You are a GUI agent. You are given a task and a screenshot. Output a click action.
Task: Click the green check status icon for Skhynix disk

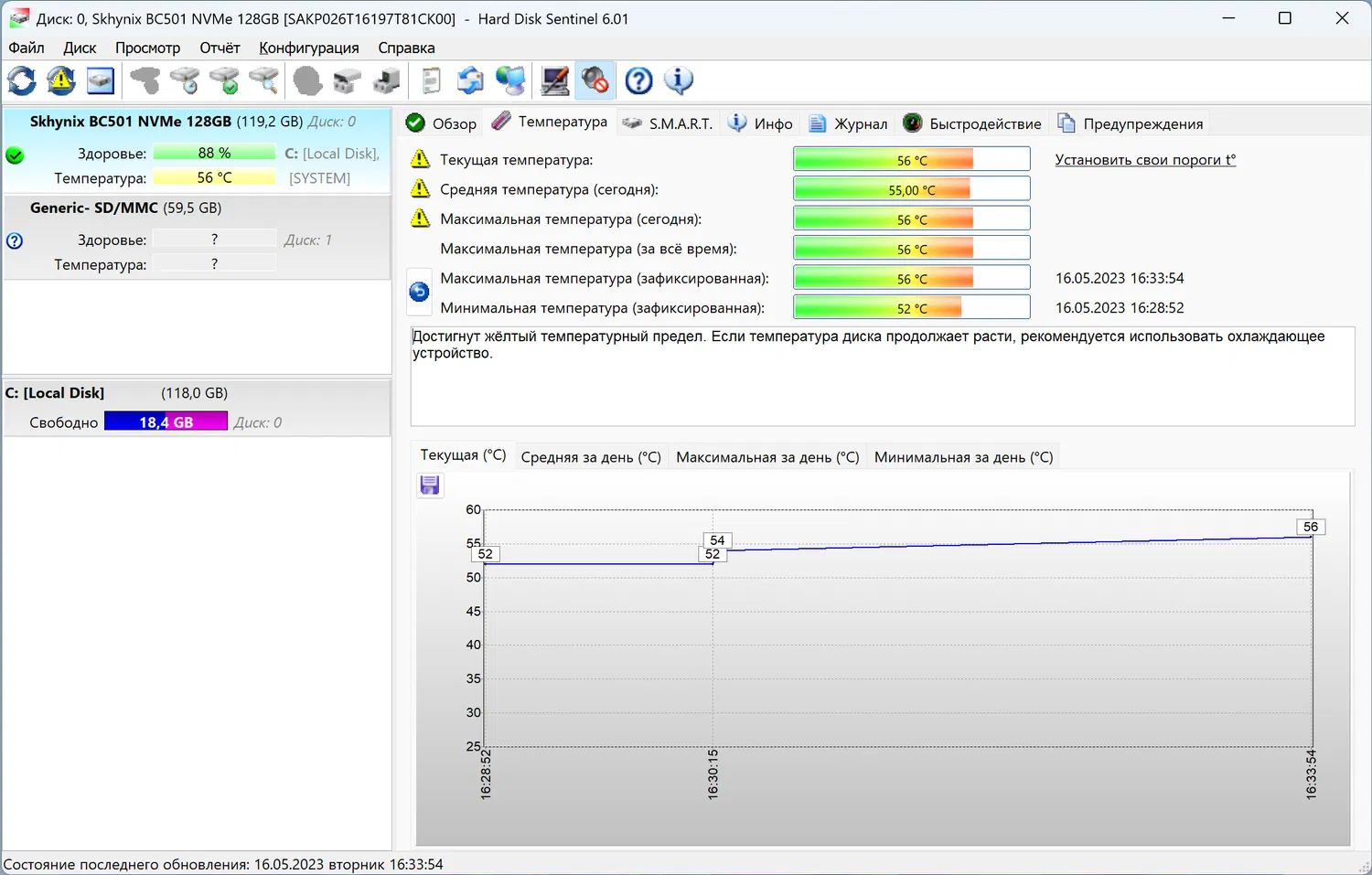(x=15, y=155)
